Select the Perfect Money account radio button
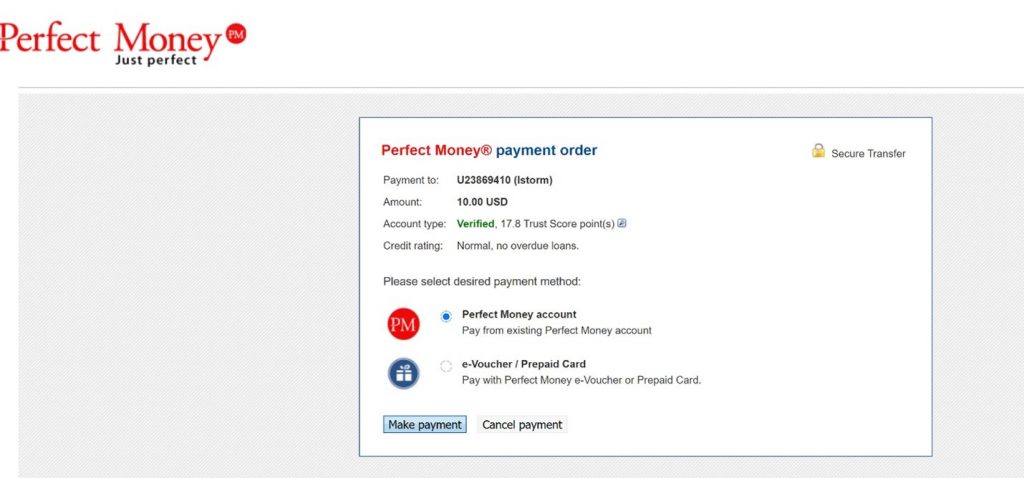Screen dimensions: 1024x478 446,316
